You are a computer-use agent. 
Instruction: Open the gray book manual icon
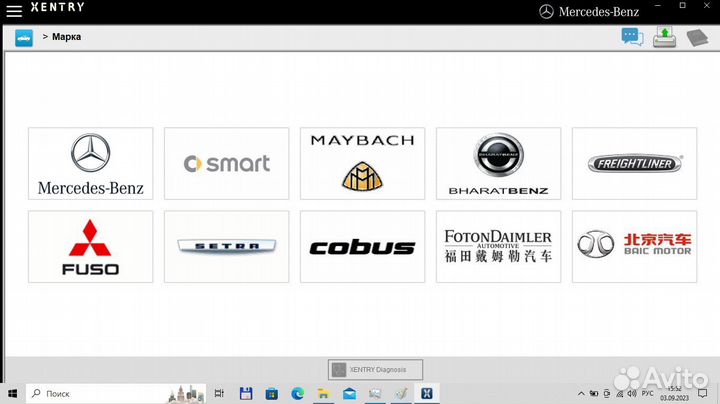[696, 37]
